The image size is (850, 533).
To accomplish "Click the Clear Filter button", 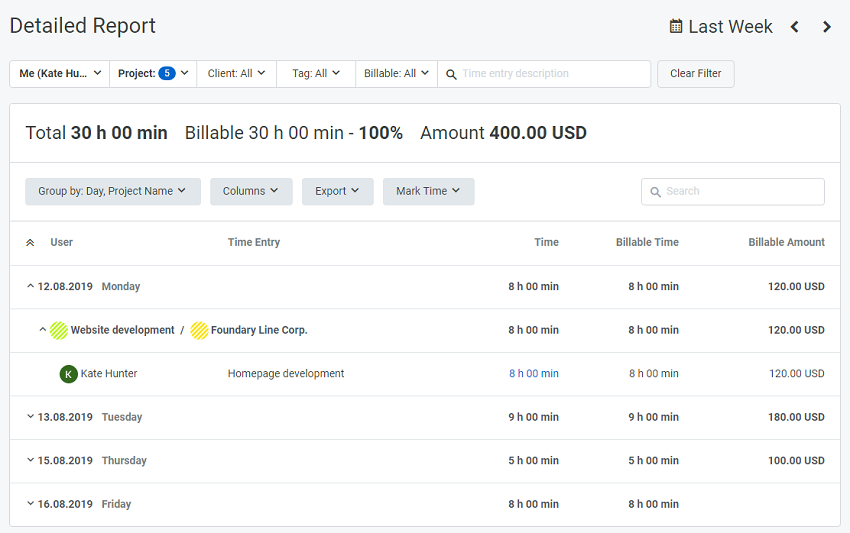I will point(696,74).
